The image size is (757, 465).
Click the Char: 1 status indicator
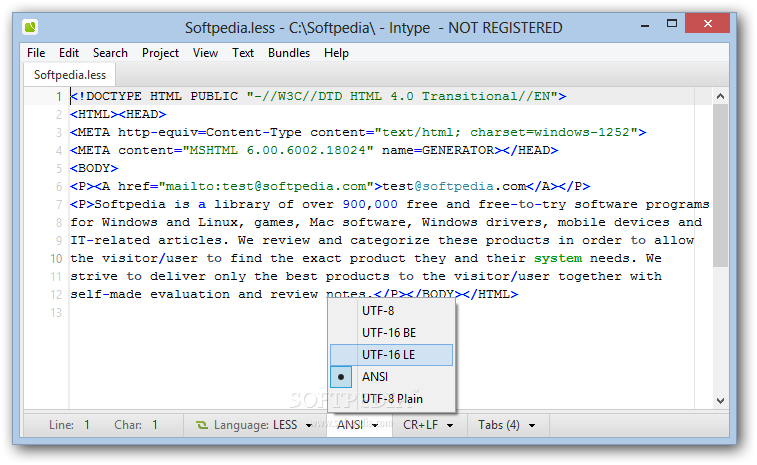(x=136, y=425)
